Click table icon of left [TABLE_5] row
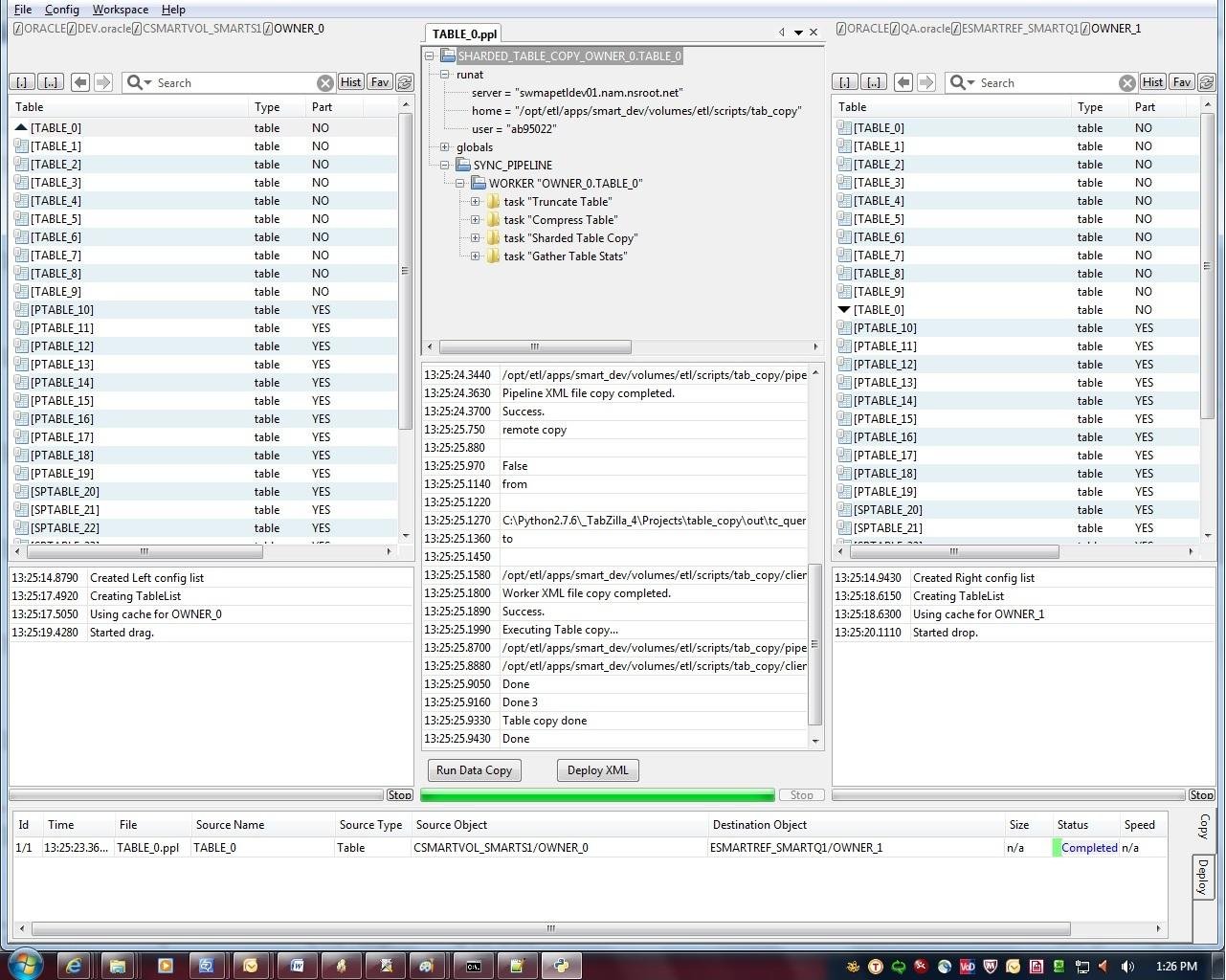The width and height of the screenshot is (1226, 980). pyautogui.click(x=21, y=219)
